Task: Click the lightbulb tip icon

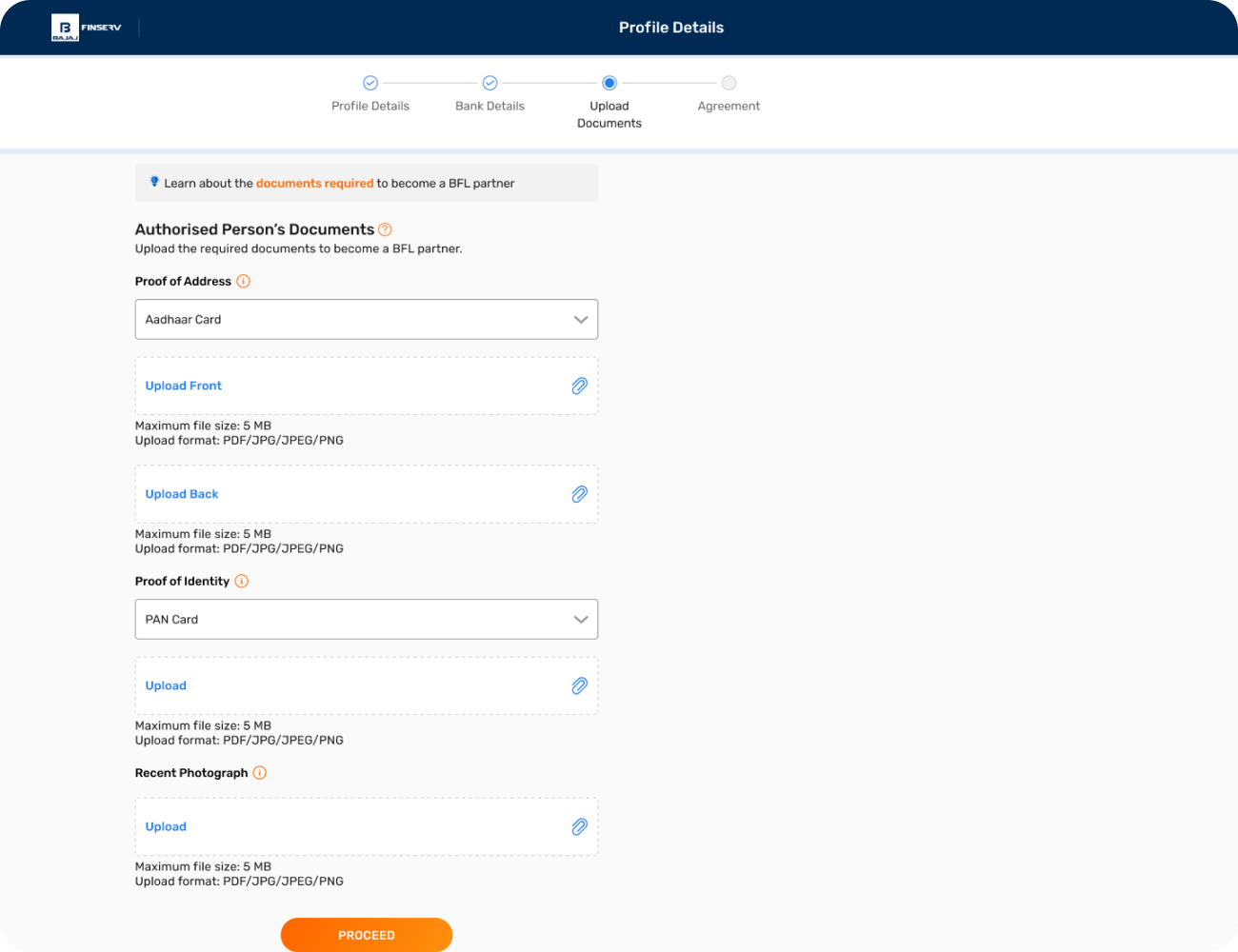Action: click(x=154, y=182)
